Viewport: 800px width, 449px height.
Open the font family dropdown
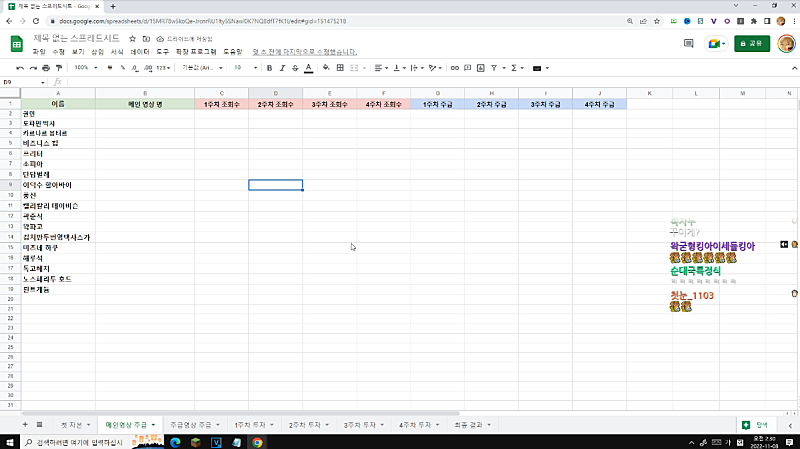tap(203, 68)
